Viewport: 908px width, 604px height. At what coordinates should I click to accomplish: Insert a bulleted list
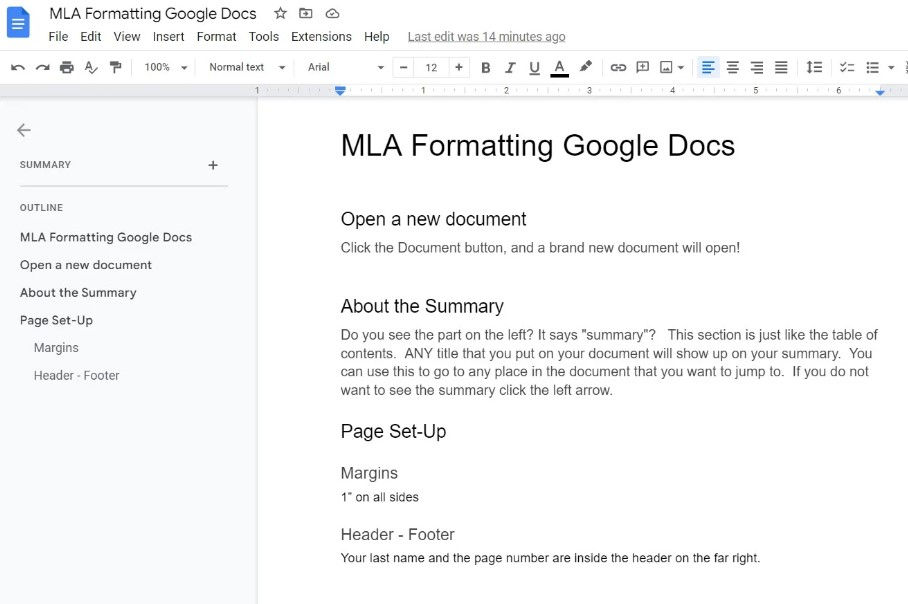(873, 68)
